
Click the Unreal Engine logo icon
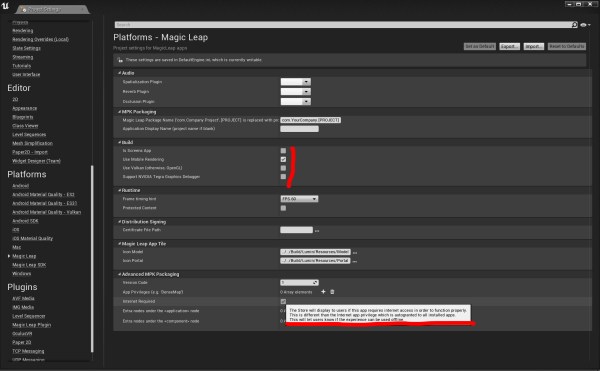pyautogui.click(x=5, y=6)
